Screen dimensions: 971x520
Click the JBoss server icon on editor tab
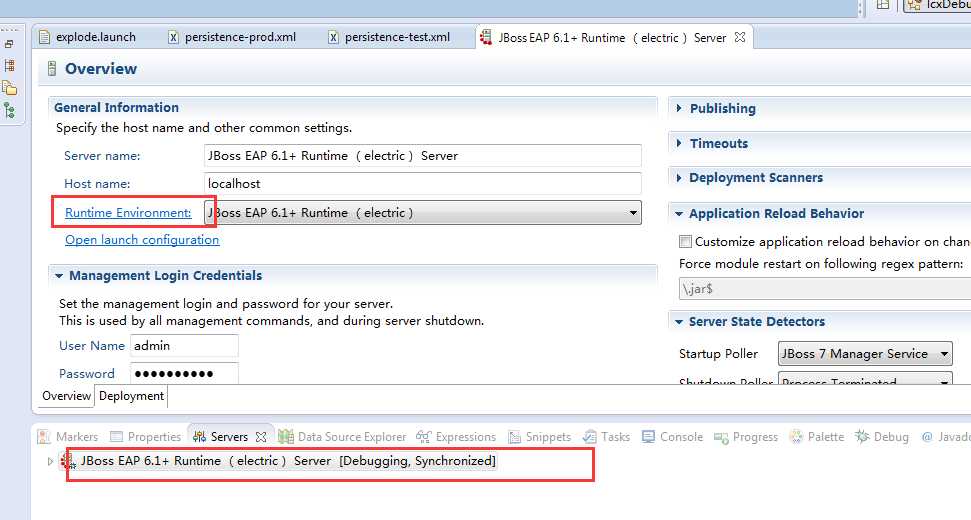(486, 37)
